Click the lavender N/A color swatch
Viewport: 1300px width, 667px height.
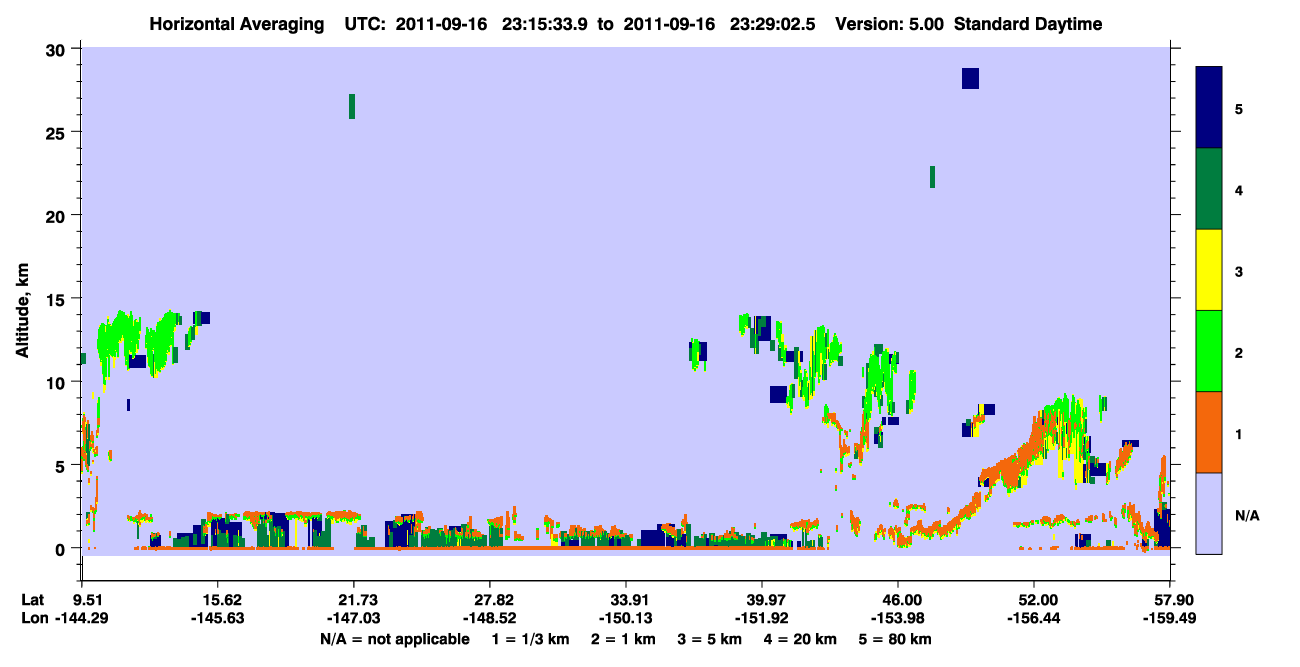(1209, 512)
